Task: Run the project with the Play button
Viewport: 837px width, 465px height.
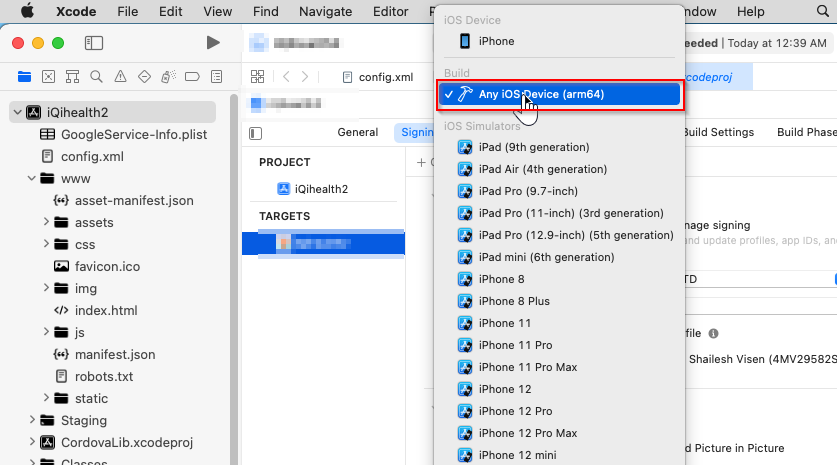Action: (213, 43)
